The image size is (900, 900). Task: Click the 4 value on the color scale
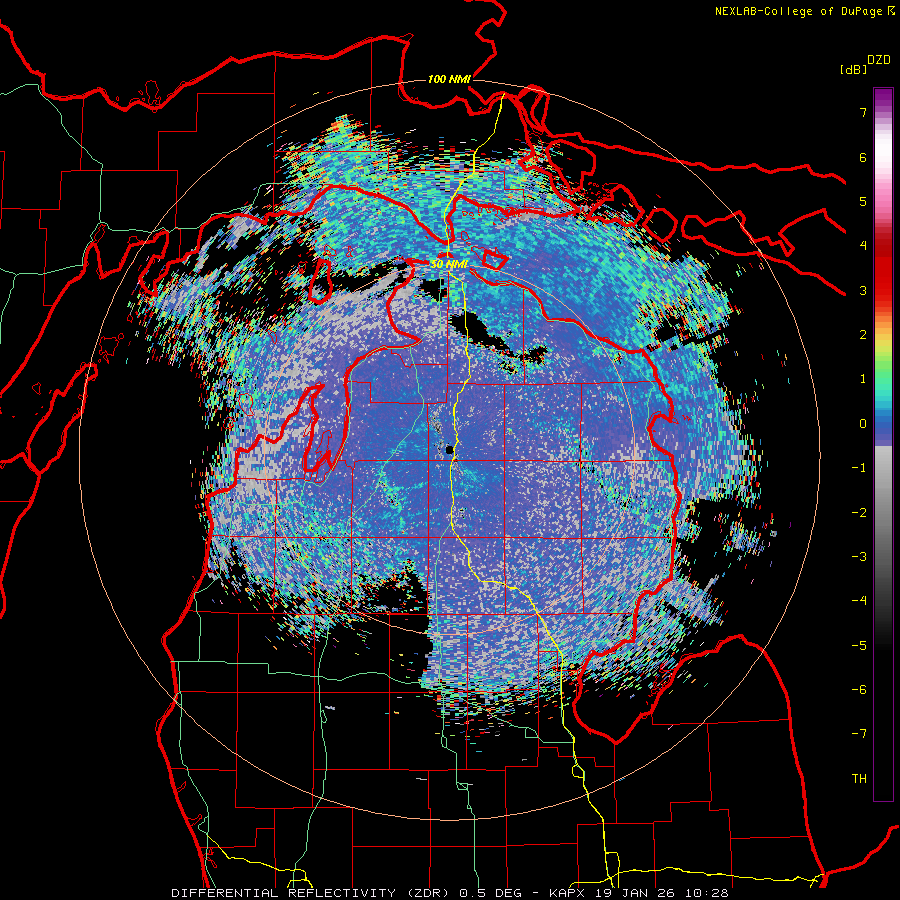[863, 246]
